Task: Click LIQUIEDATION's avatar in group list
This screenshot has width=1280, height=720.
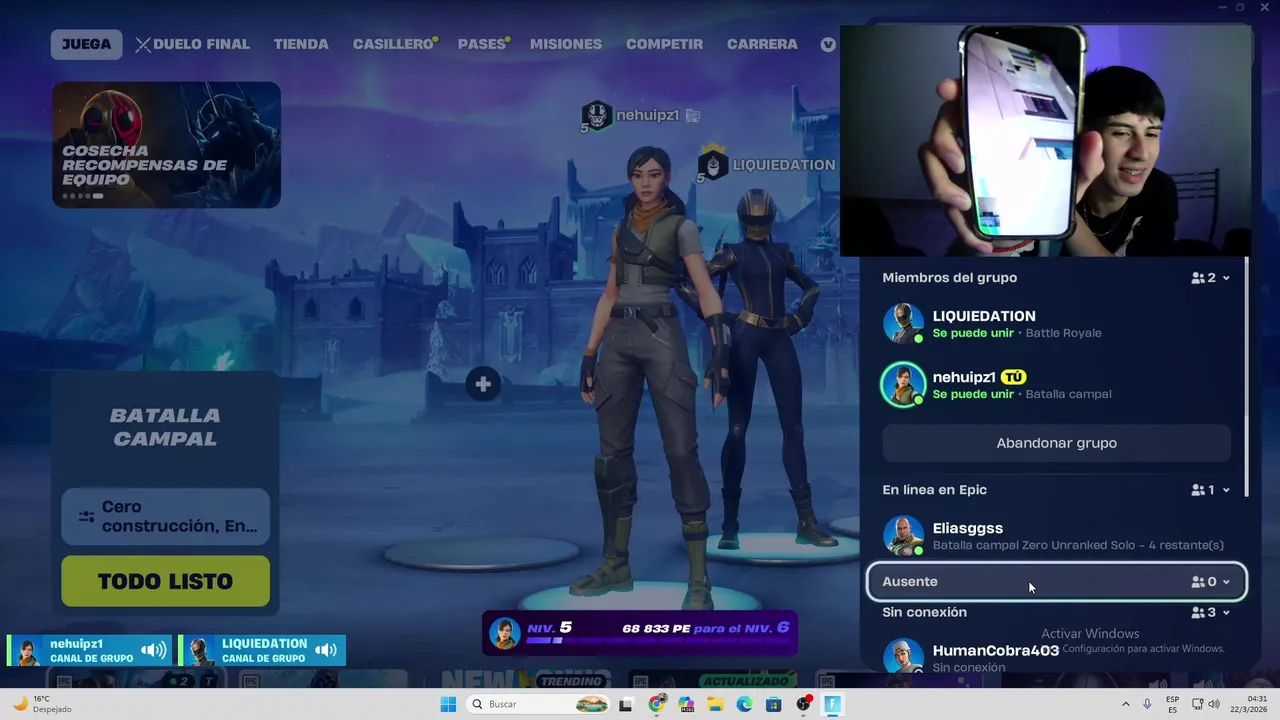Action: (903, 324)
